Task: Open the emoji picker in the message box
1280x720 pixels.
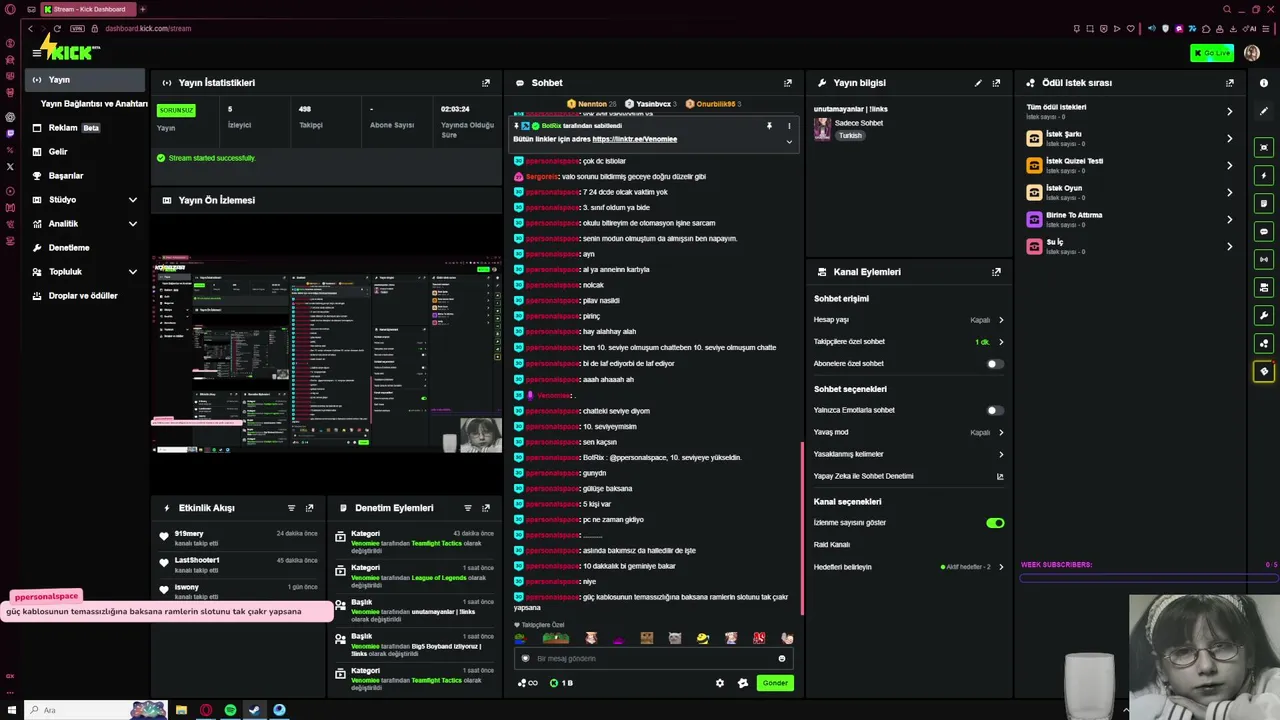Action: pos(782,658)
